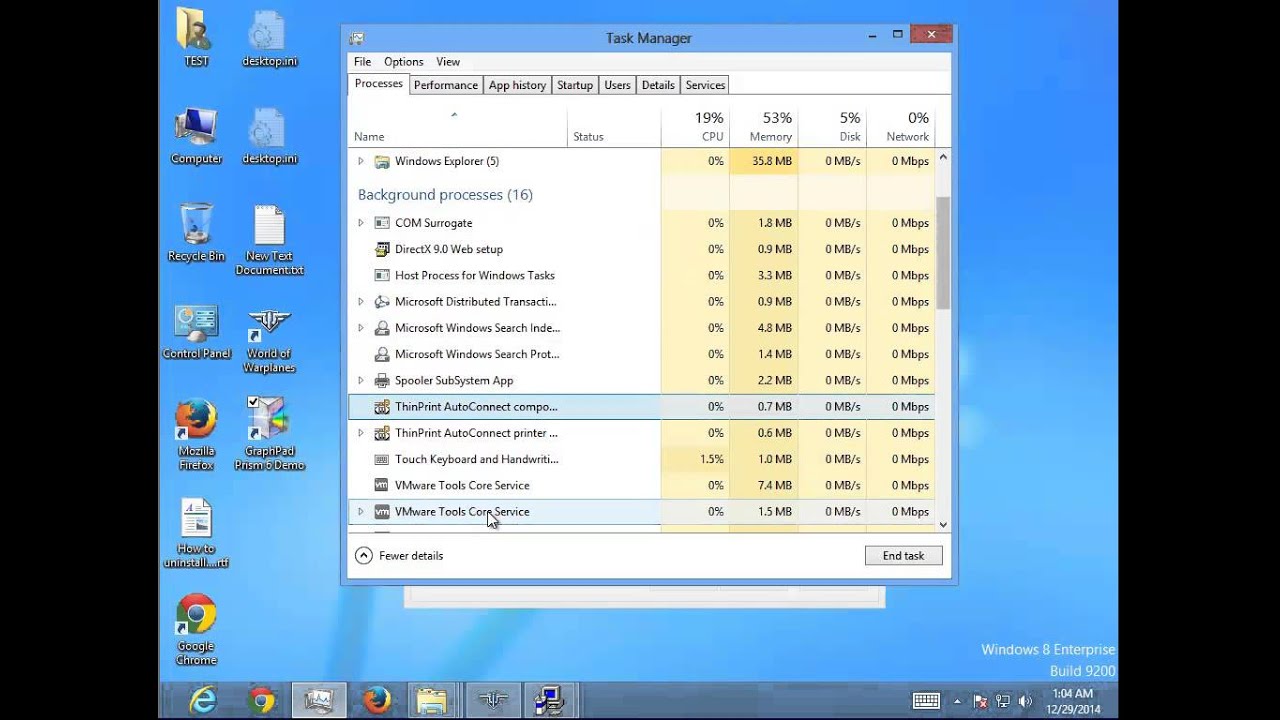Image resolution: width=1280 pixels, height=720 pixels.
Task: Click the Microsoft Windows Search Protocol icon
Action: point(381,354)
